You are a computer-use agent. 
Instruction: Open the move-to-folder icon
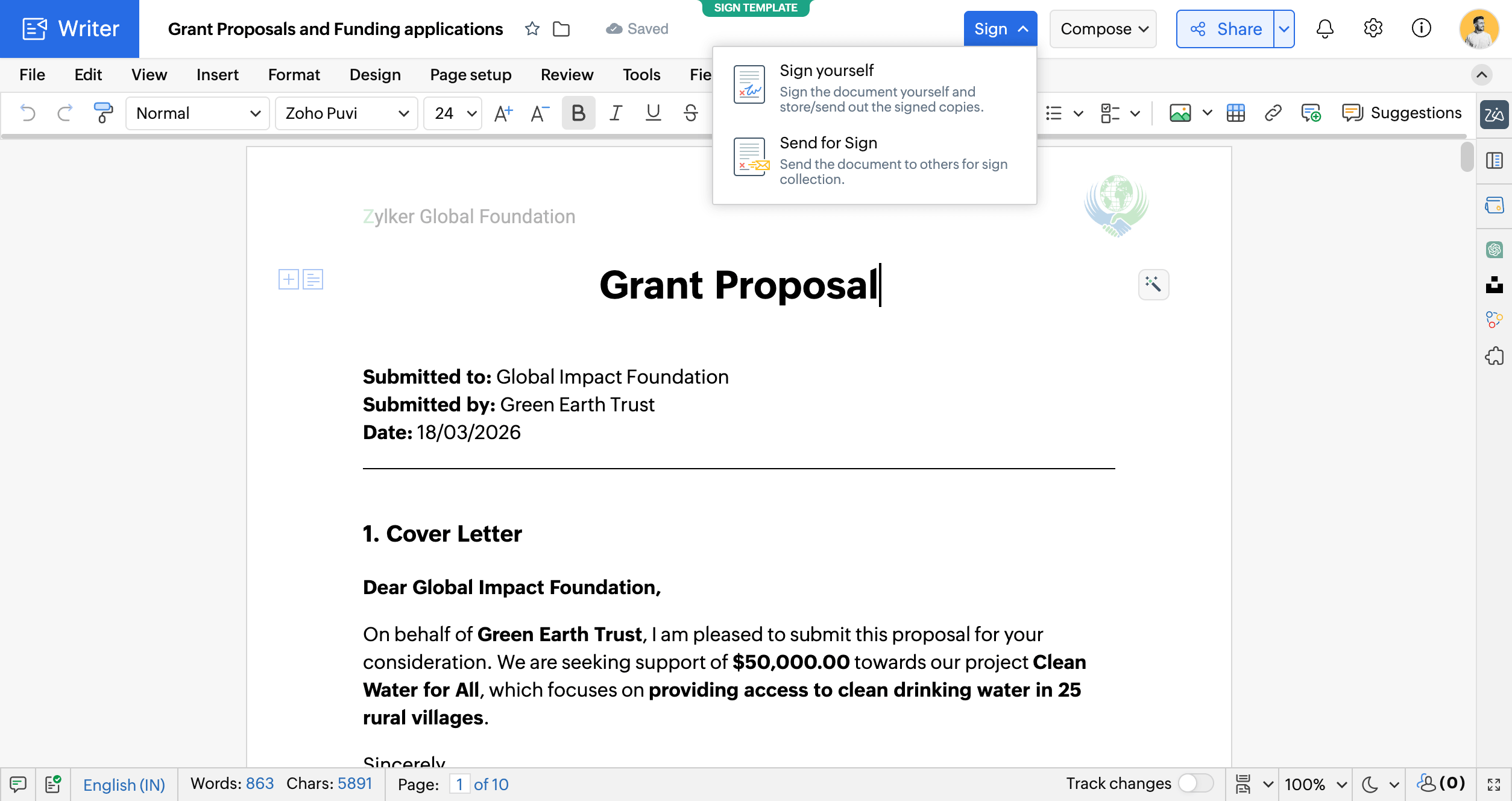[561, 29]
